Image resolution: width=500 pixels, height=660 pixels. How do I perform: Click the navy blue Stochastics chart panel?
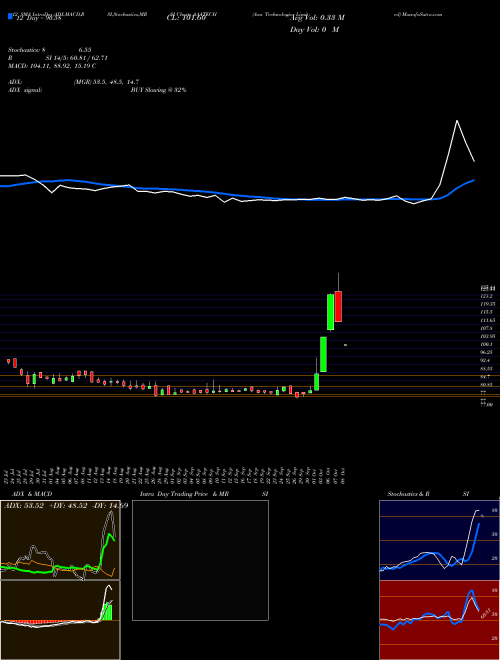(x=439, y=540)
